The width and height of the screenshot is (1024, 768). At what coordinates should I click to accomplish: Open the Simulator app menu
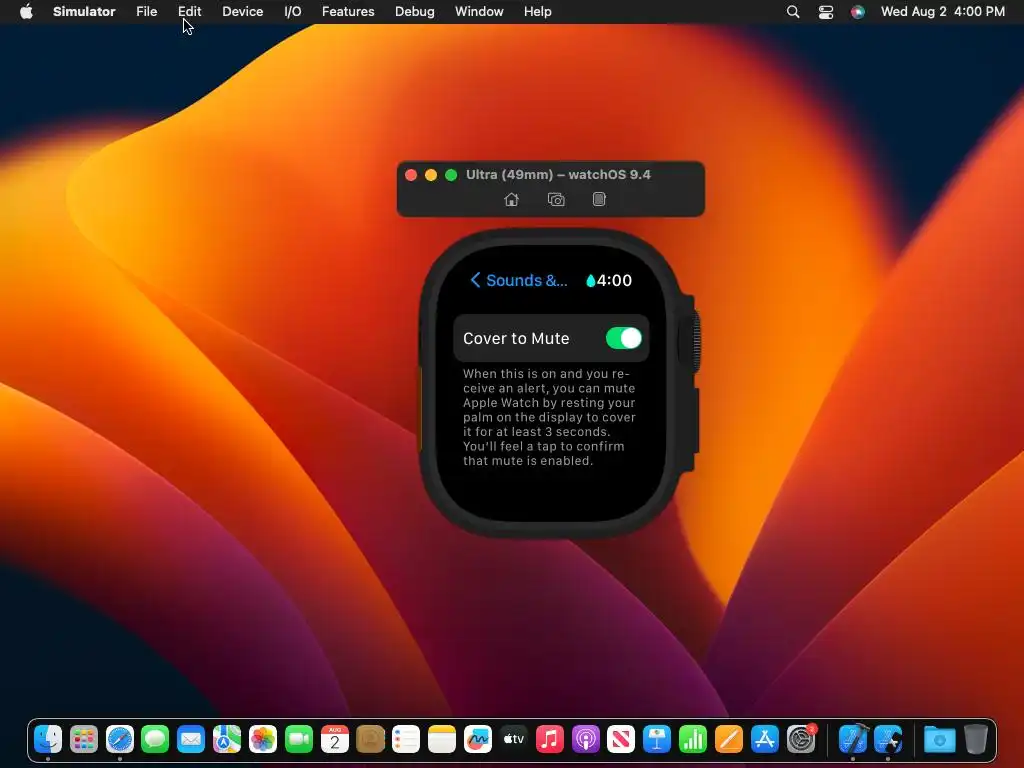click(x=84, y=11)
